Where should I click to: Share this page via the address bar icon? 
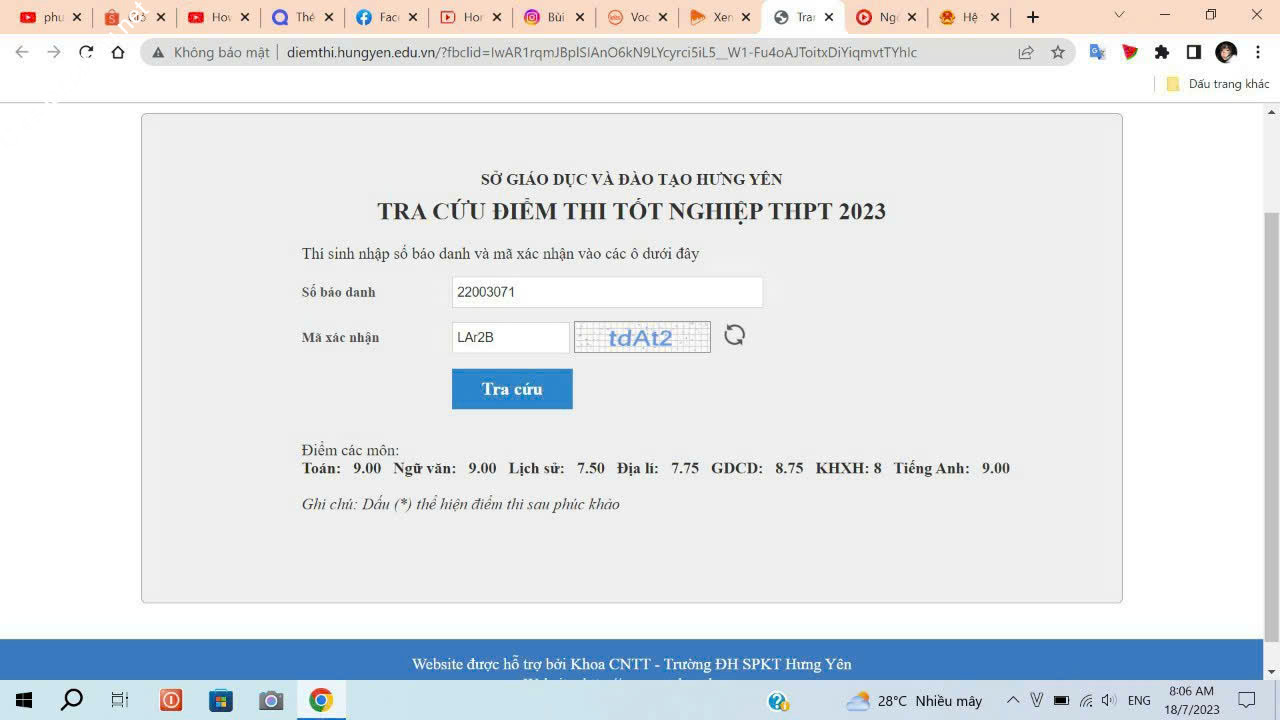tap(1026, 53)
